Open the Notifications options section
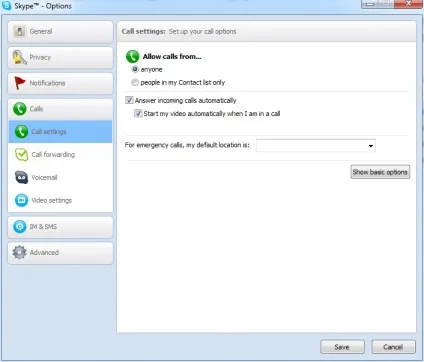This screenshot has width=424, height=362. click(60, 83)
